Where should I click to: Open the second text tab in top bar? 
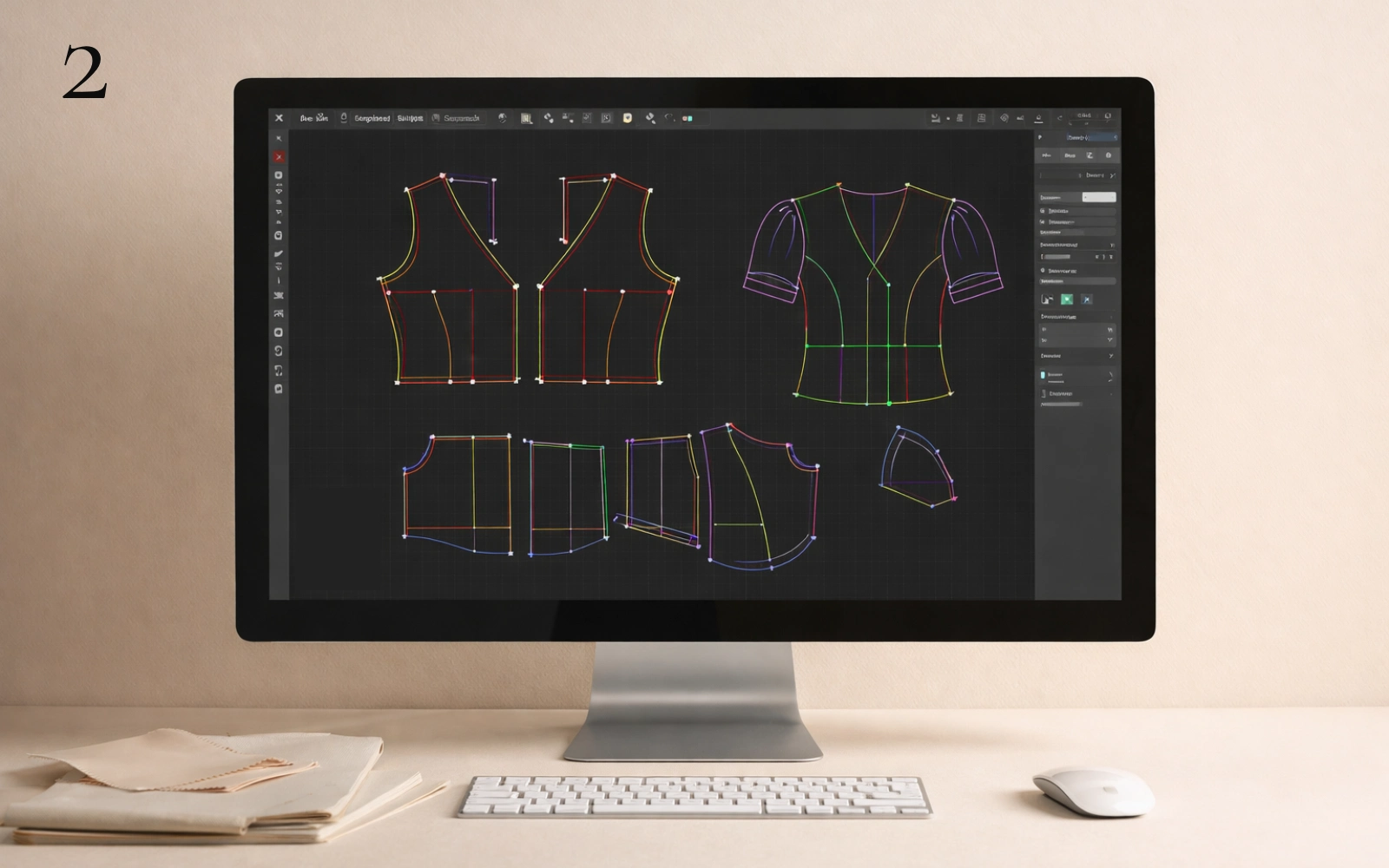(372, 118)
